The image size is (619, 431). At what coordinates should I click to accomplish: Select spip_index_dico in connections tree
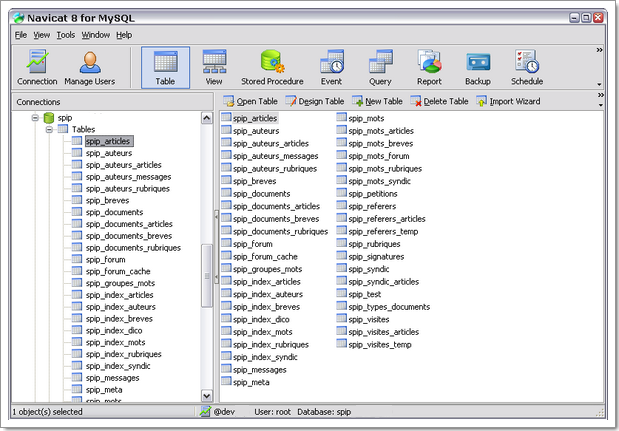coord(114,331)
